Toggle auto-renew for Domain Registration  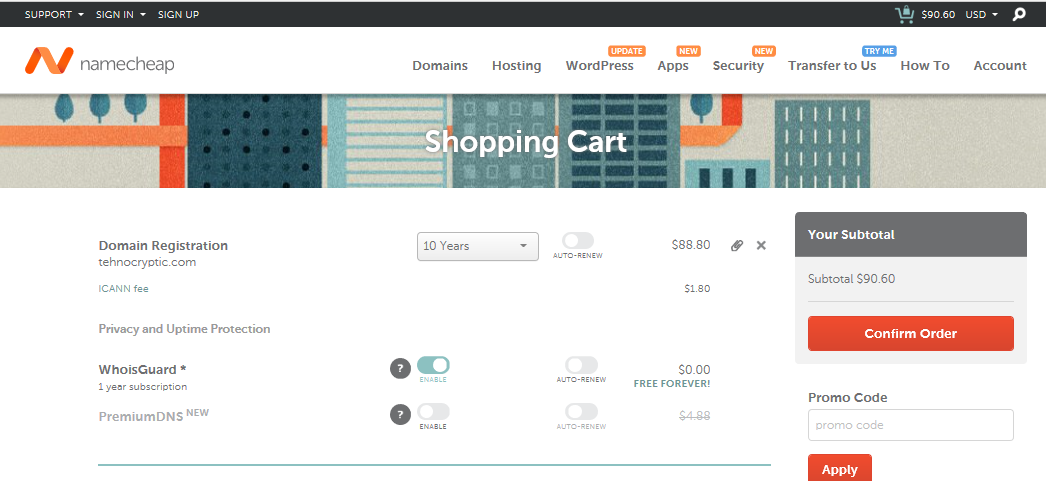point(578,241)
